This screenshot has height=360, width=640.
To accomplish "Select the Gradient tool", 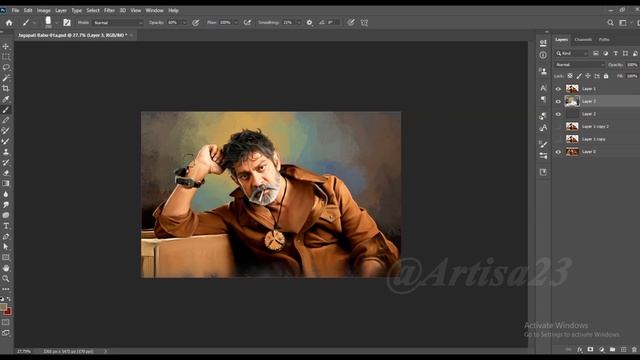I will click(6, 184).
